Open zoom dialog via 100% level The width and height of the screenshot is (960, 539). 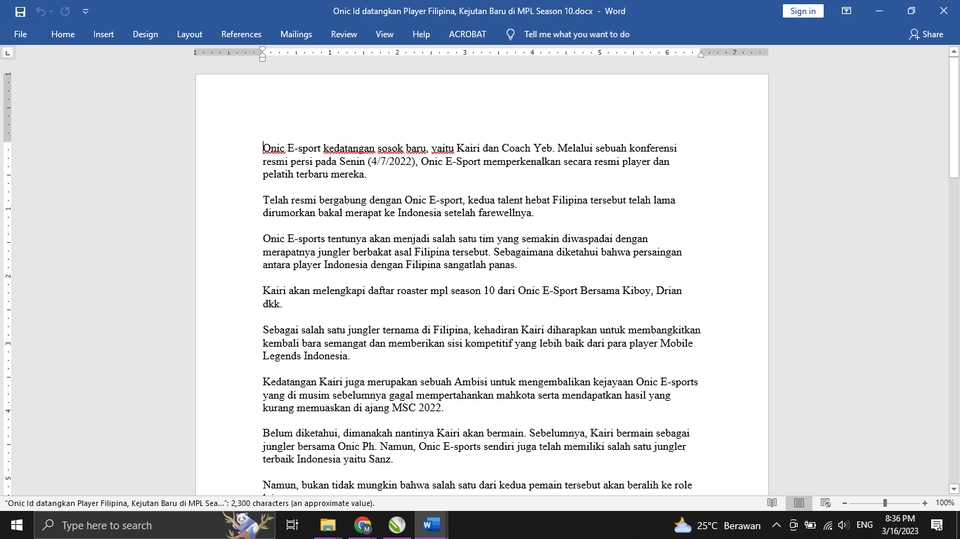pyautogui.click(x=945, y=503)
